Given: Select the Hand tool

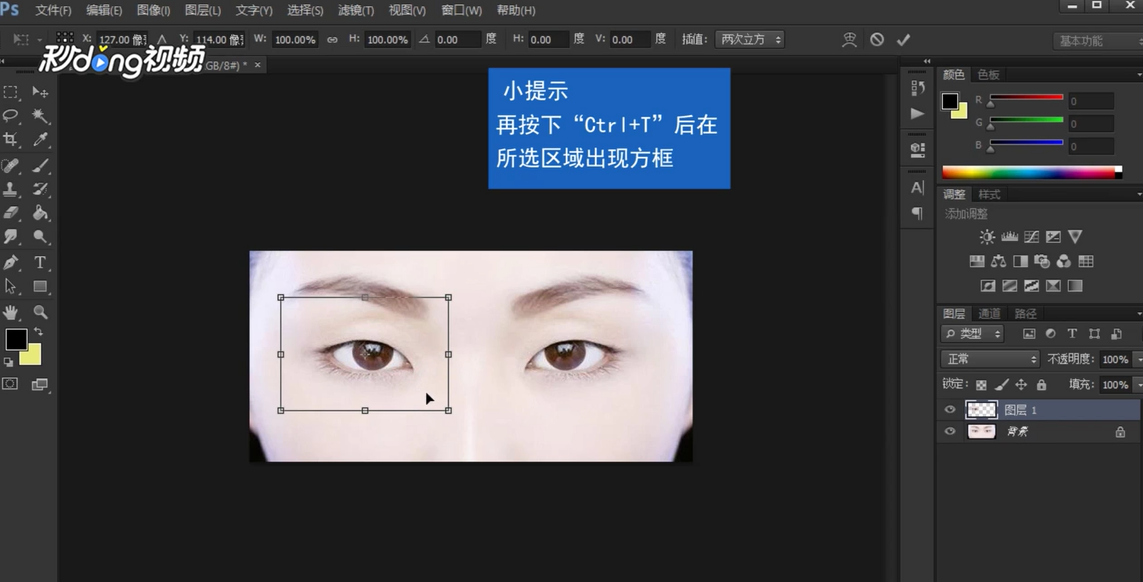Looking at the screenshot, I should tap(12, 310).
